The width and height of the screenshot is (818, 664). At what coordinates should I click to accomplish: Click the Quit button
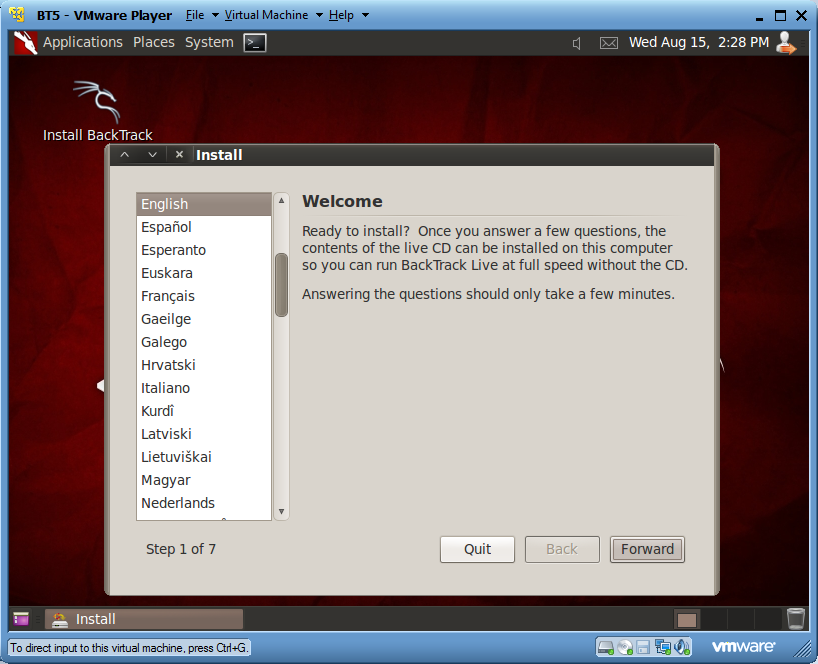(x=477, y=549)
